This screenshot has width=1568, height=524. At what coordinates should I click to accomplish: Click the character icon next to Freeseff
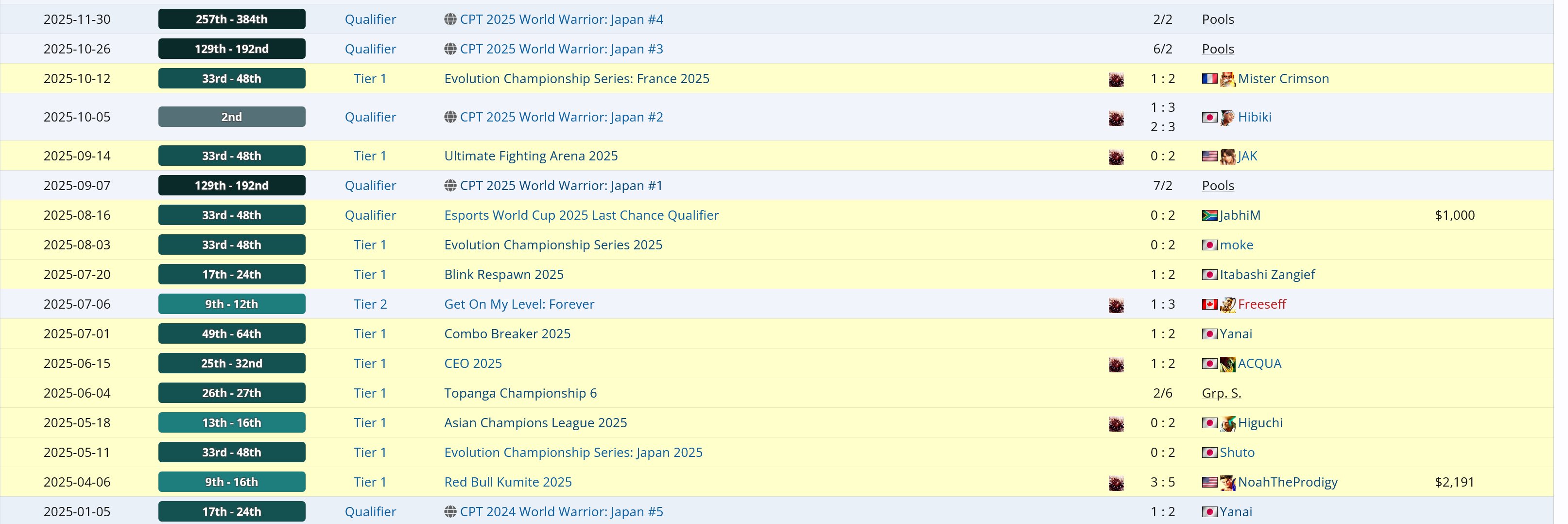1227,305
